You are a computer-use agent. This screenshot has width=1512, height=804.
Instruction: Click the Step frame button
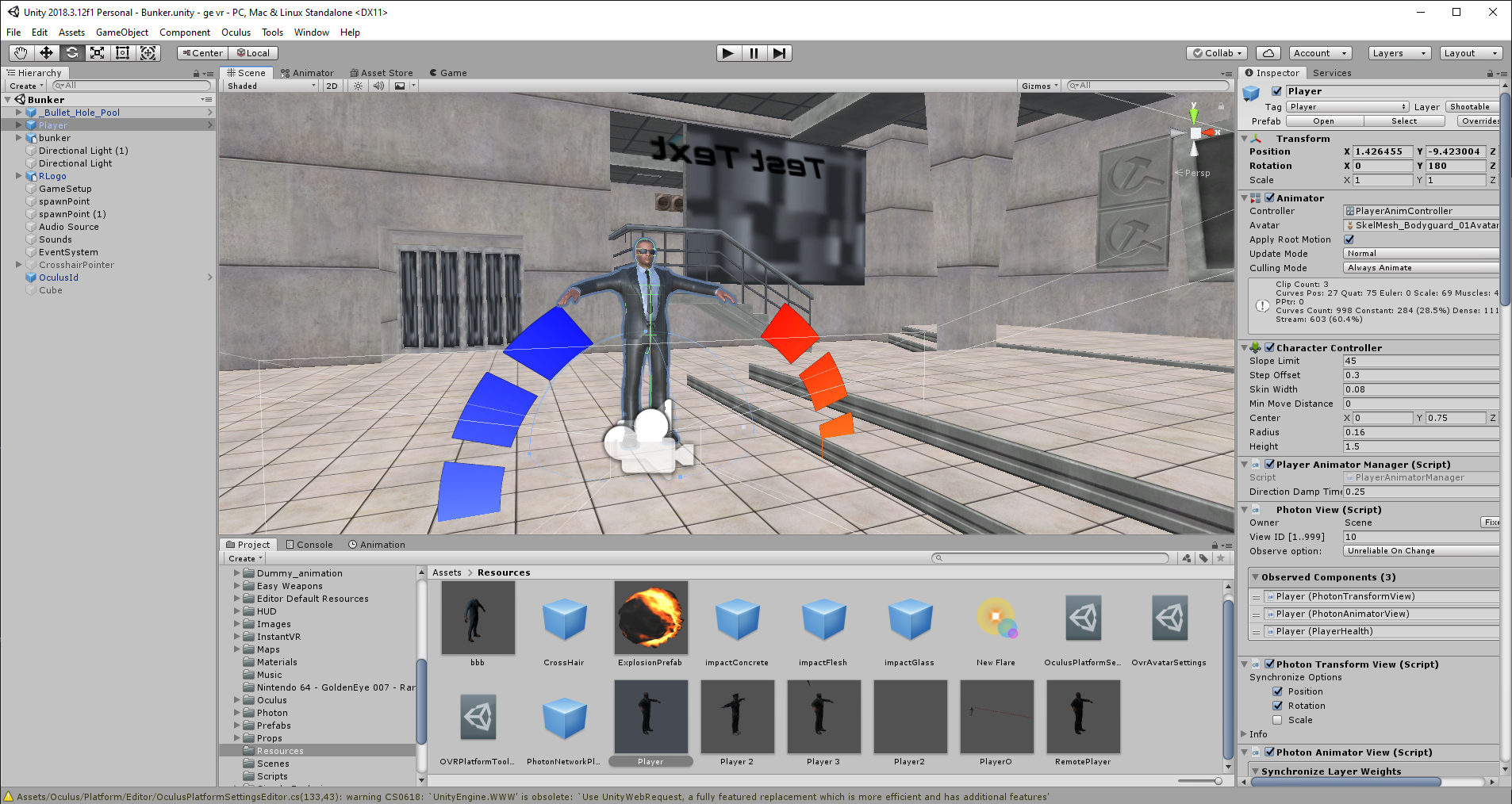[779, 53]
